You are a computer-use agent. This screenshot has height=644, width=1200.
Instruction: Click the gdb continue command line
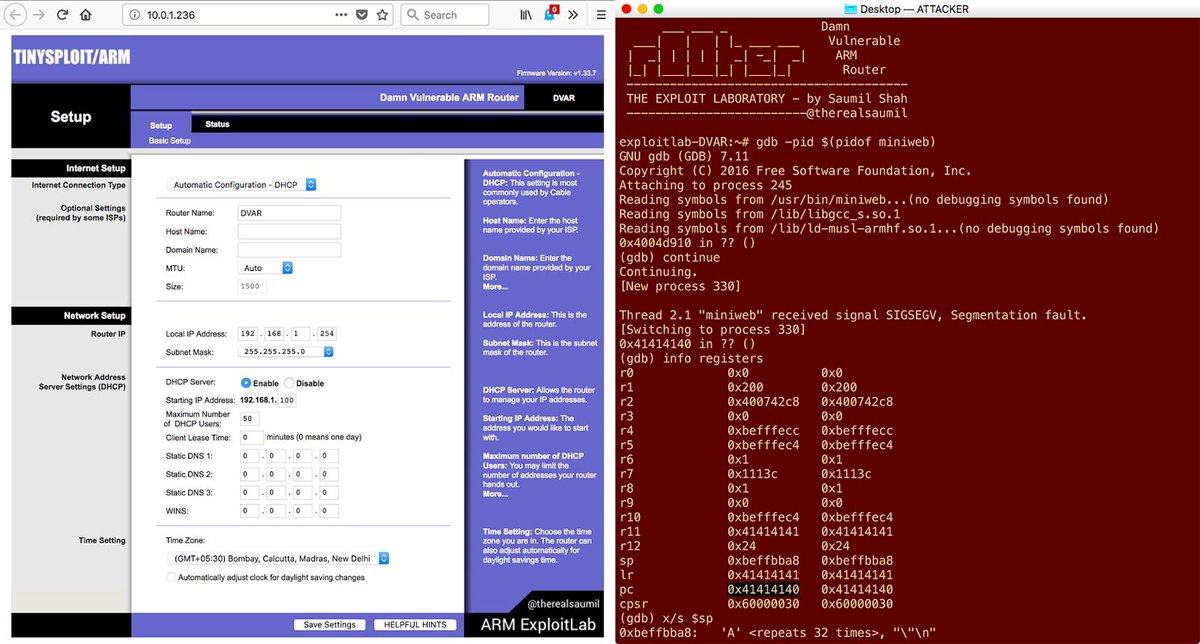tap(669, 257)
